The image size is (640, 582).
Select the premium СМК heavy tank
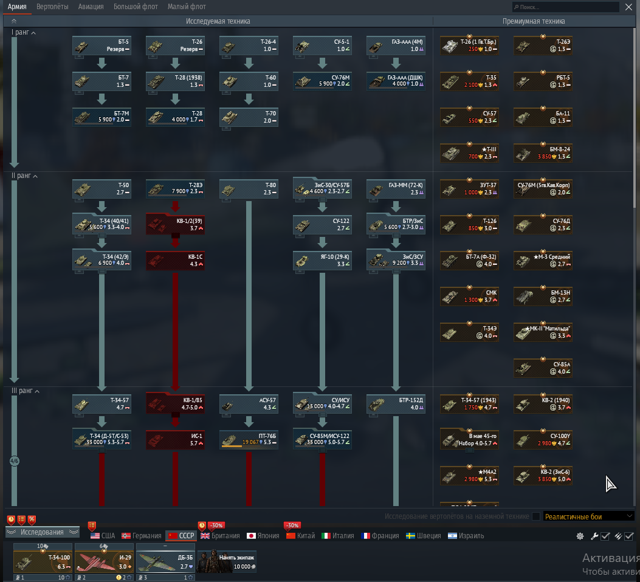point(469,296)
